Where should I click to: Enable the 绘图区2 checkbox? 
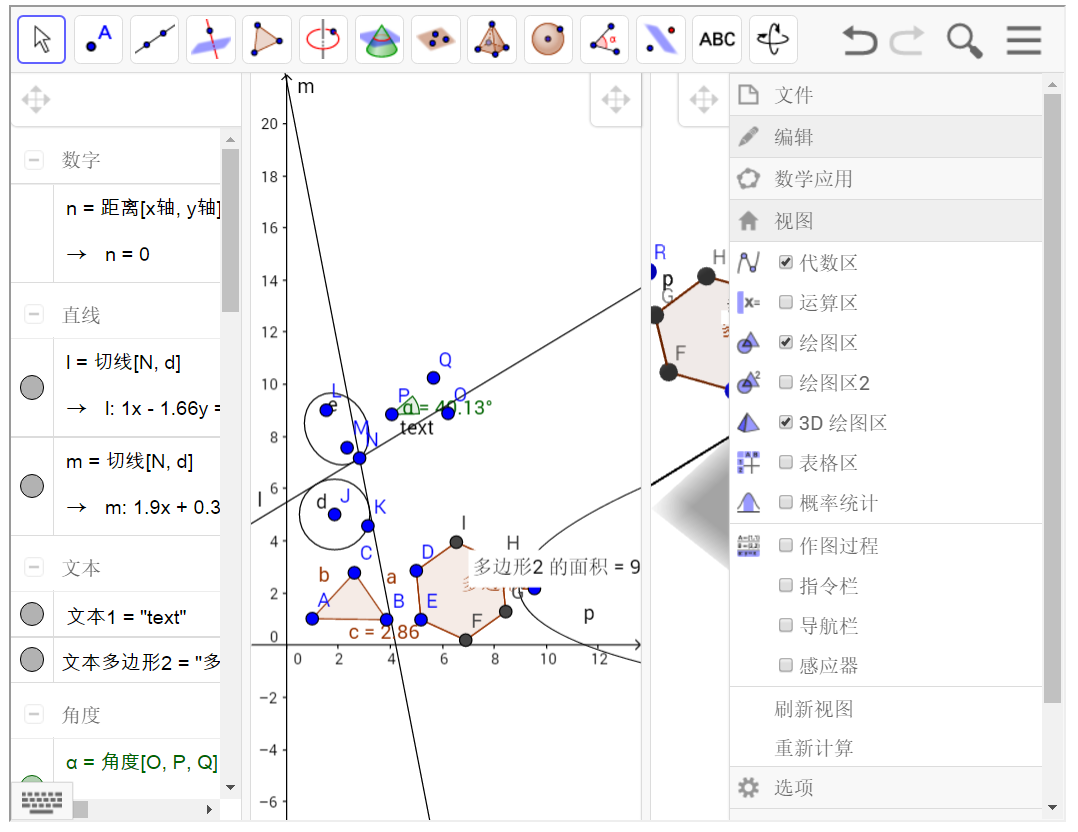click(786, 382)
